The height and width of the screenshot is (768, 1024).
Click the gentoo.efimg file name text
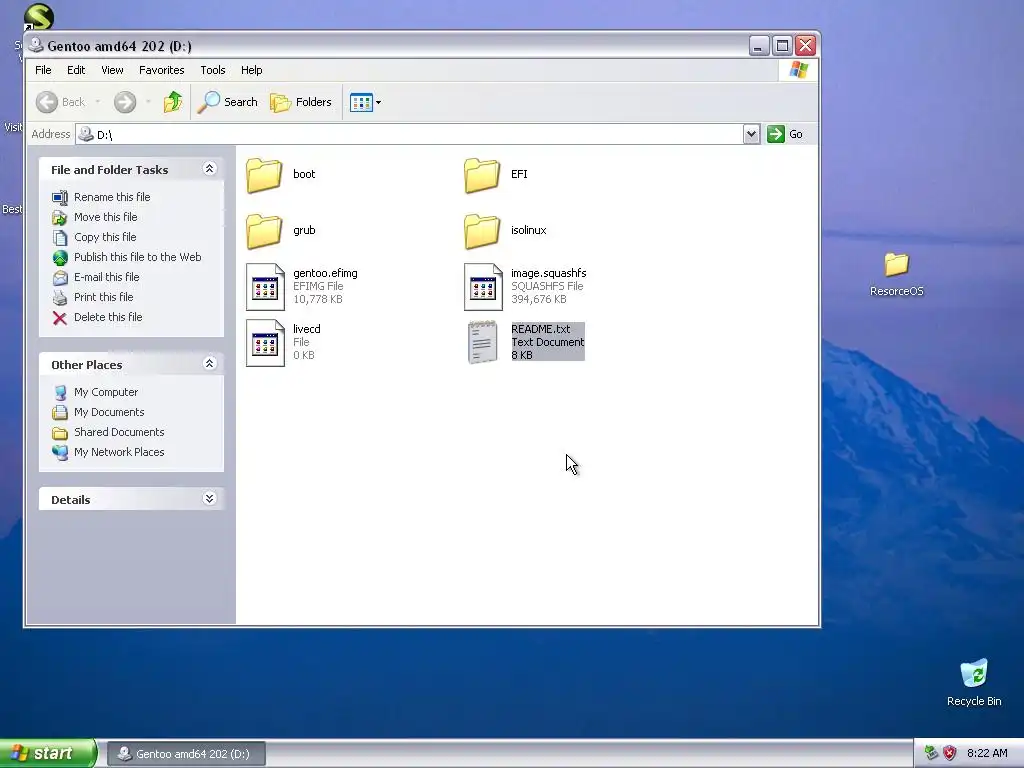(325, 273)
